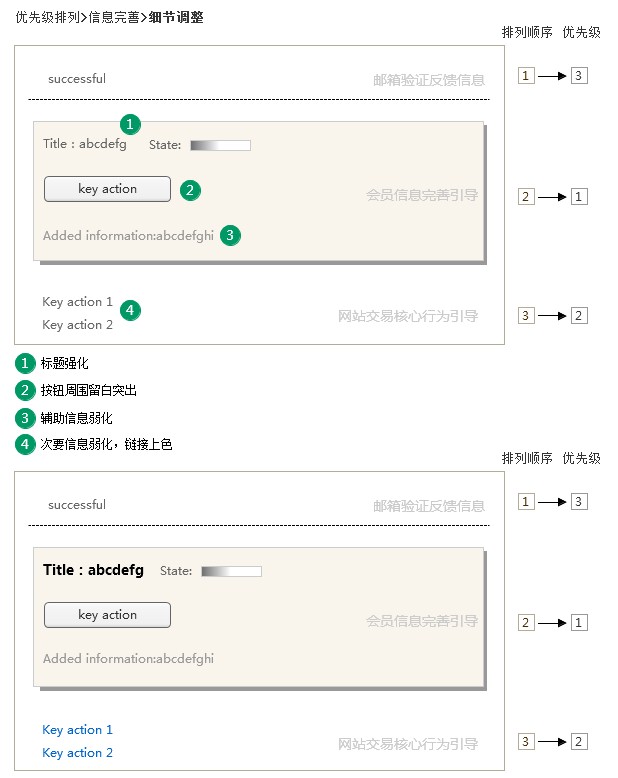The height and width of the screenshot is (778, 618).
Task: Click green badge 4 beside gray Key action links
Action: [x=130, y=310]
